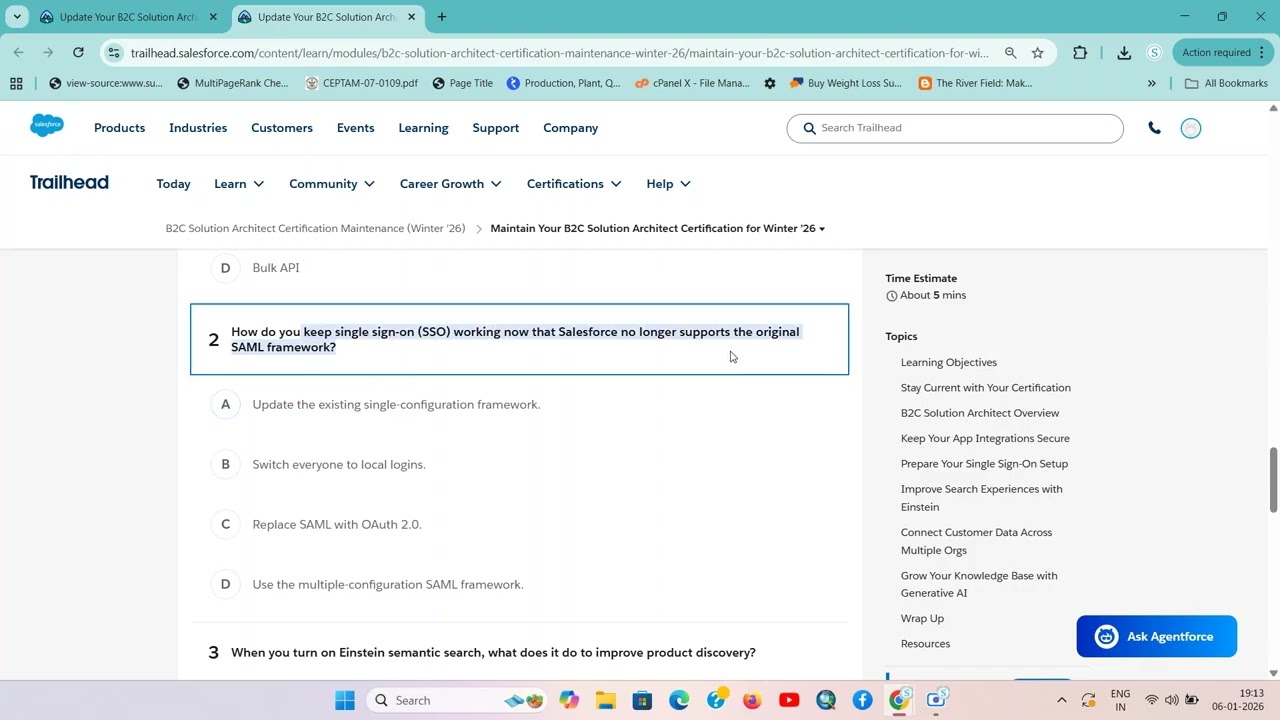Expand the Learn dropdown menu
This screenshot has width=1280, height=720.
point(239,184)
